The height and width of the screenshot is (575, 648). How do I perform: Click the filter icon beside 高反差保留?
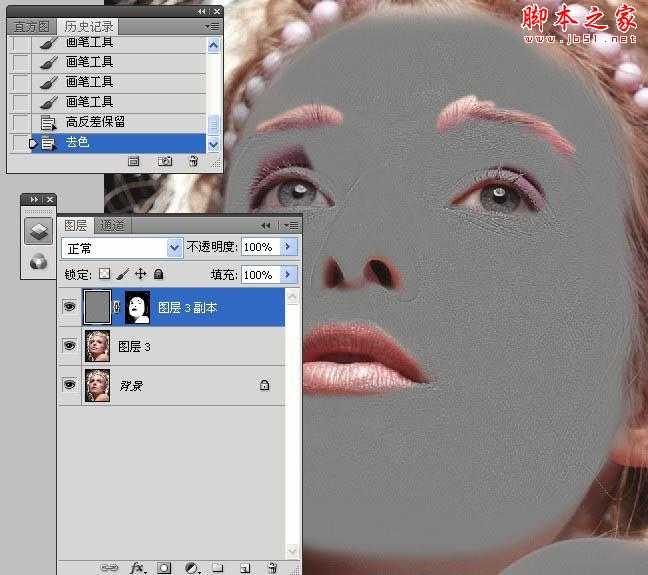pyautogui.click(x=48, y=123)
